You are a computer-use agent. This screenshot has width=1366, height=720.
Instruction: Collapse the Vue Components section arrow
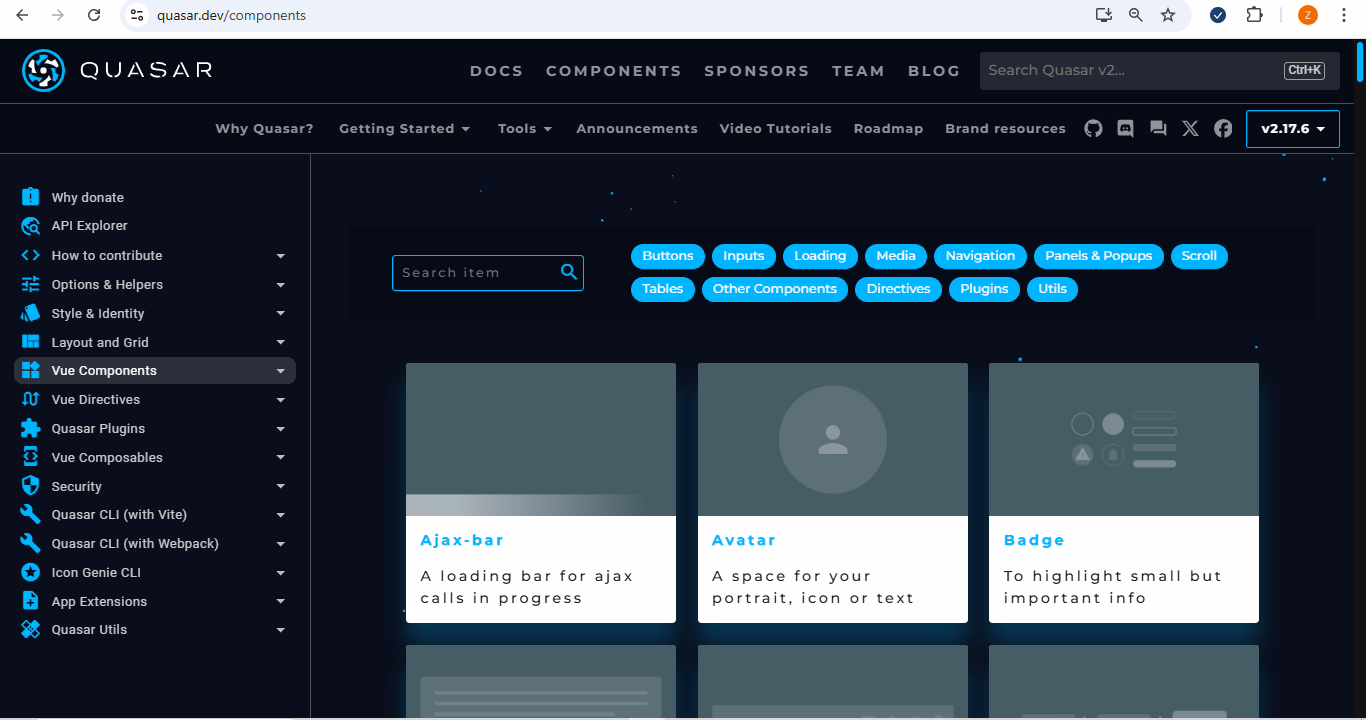coord(281,371)
